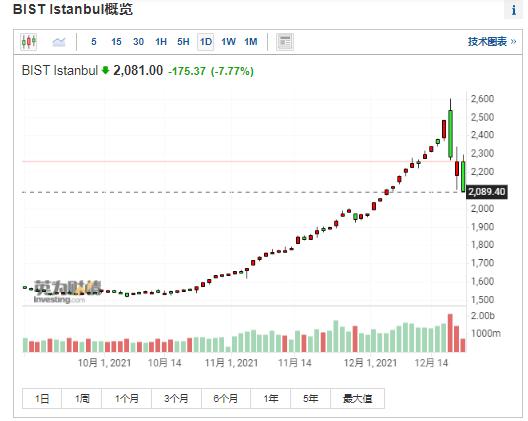The image size is (528, 421).
Task: Click the BIST Istanbul概览 heading
Action: point(73,9)
